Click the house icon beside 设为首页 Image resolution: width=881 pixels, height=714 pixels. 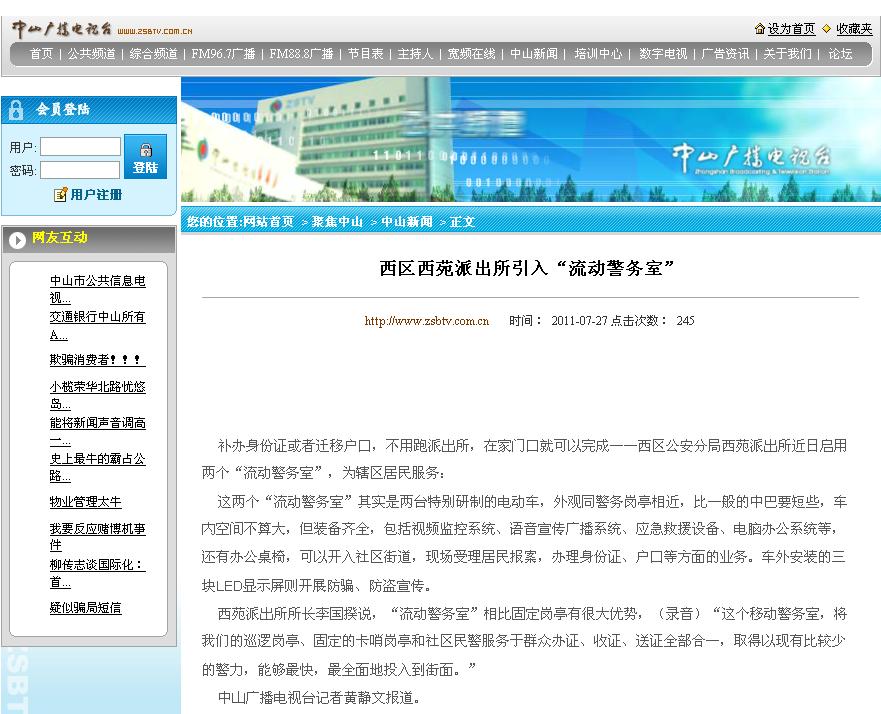coord(760,29)
